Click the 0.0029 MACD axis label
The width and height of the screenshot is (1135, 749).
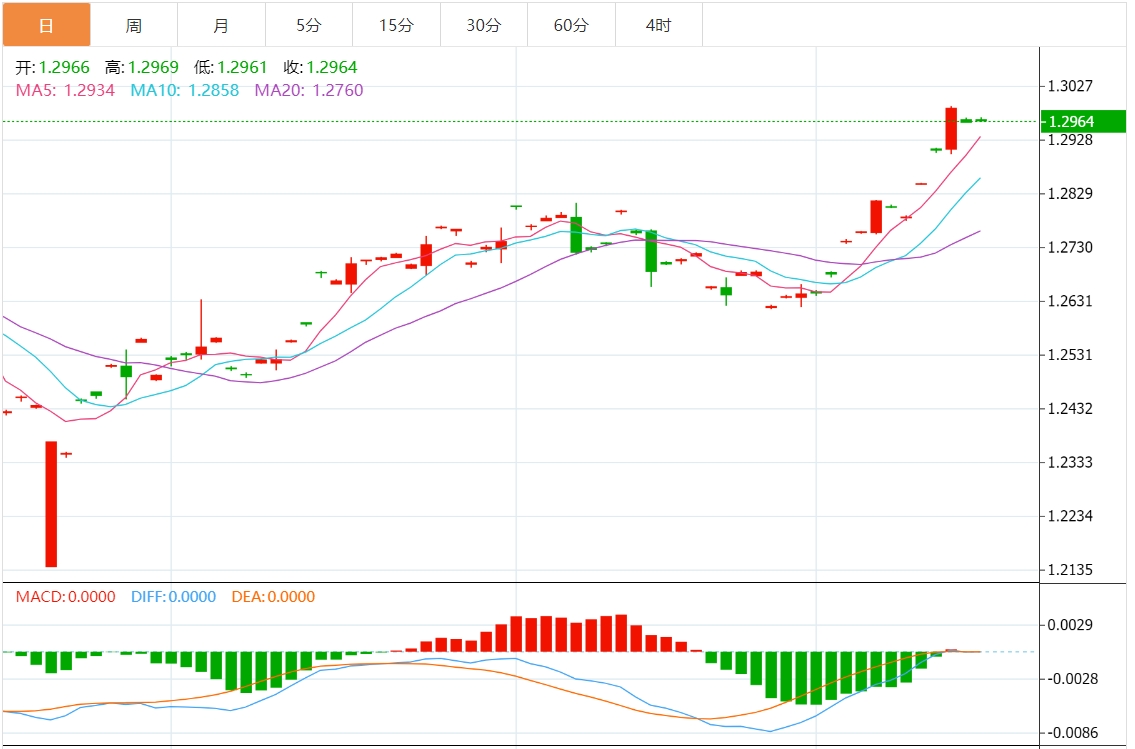pyautogui.click(x=1071, y=625)
